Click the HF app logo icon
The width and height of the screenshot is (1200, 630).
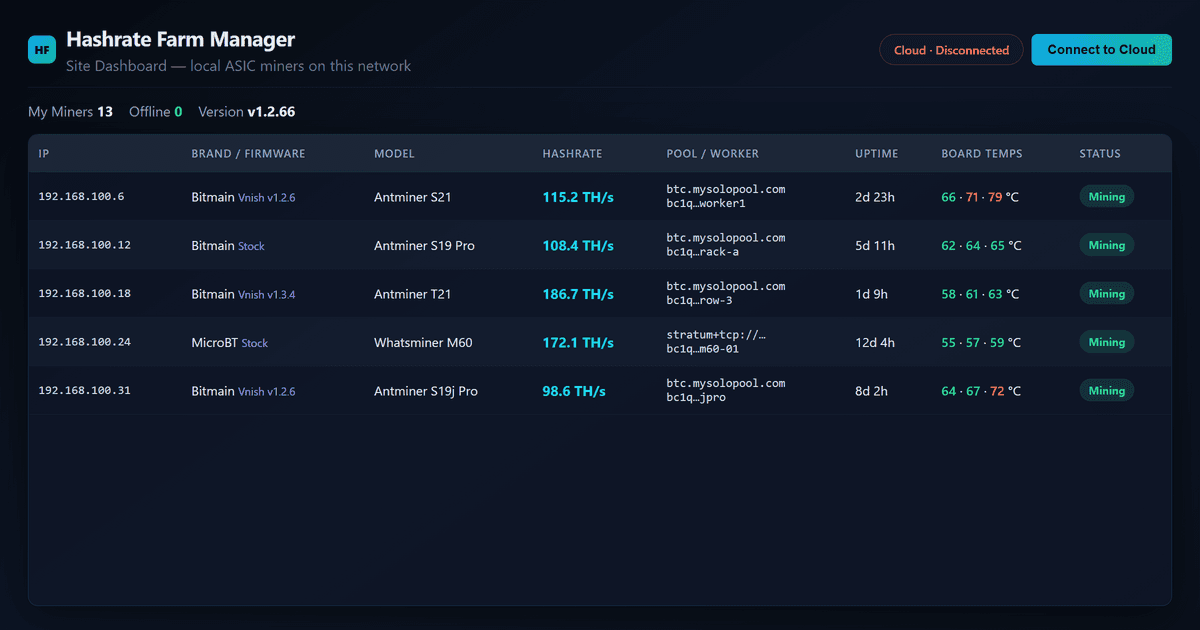tap(42, 50)
